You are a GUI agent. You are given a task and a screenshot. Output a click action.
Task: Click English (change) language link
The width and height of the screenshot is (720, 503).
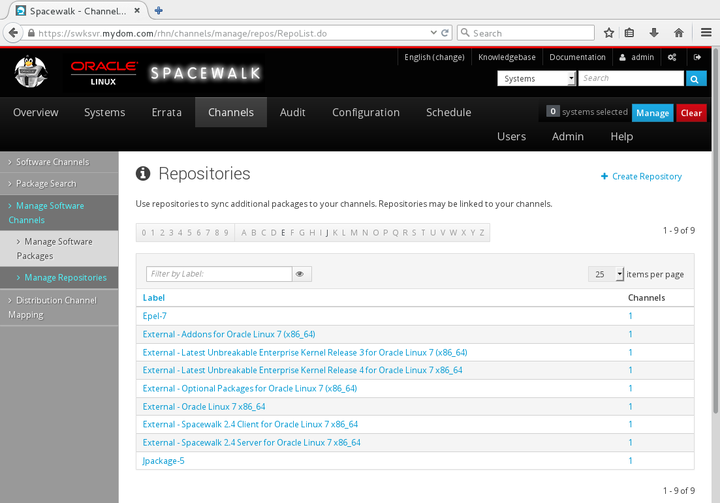(x=434, y=57)
